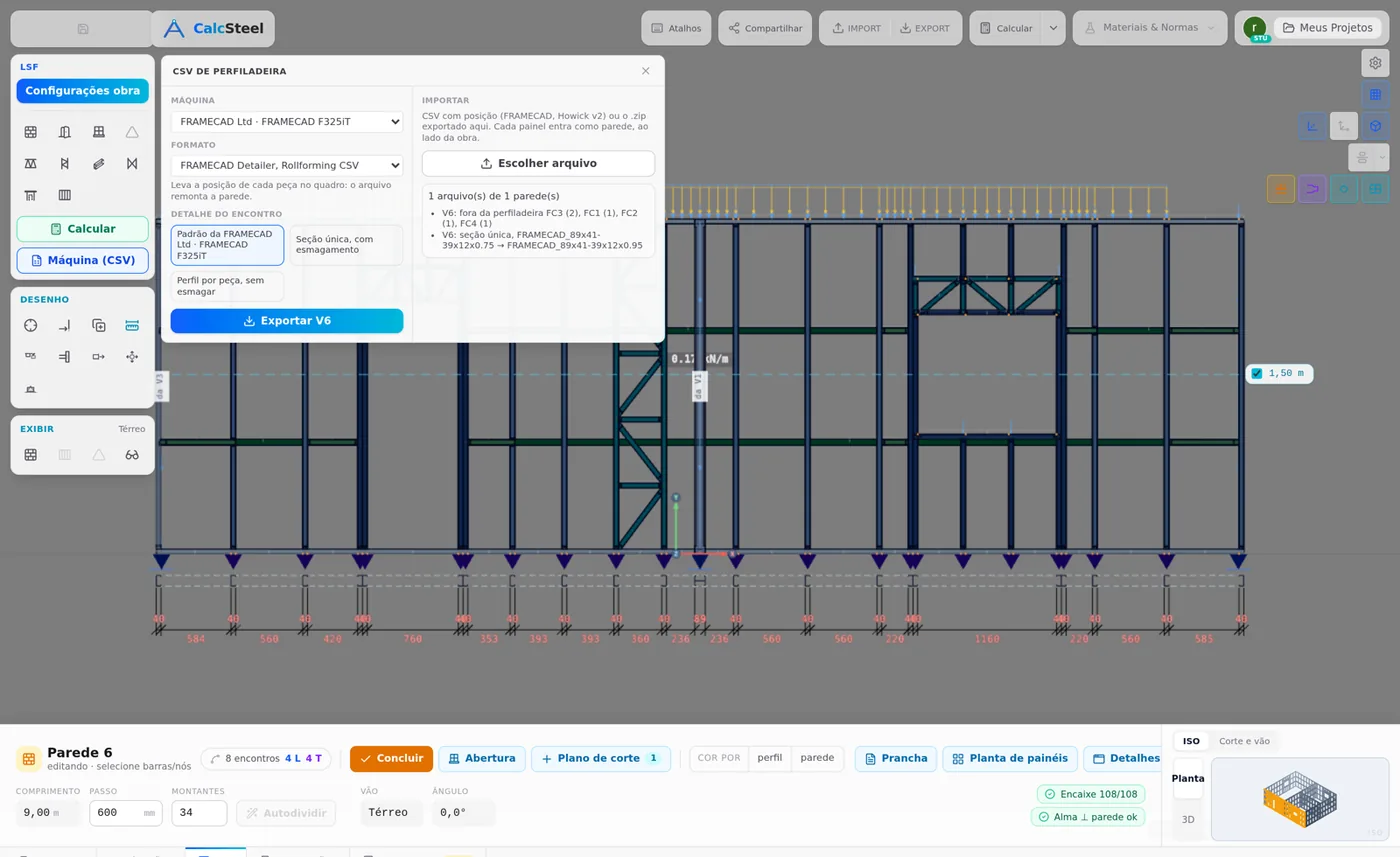Toggle the measure ruler tool in Desenho
This screenshot has width=1400, height=857.
(132, 325)
